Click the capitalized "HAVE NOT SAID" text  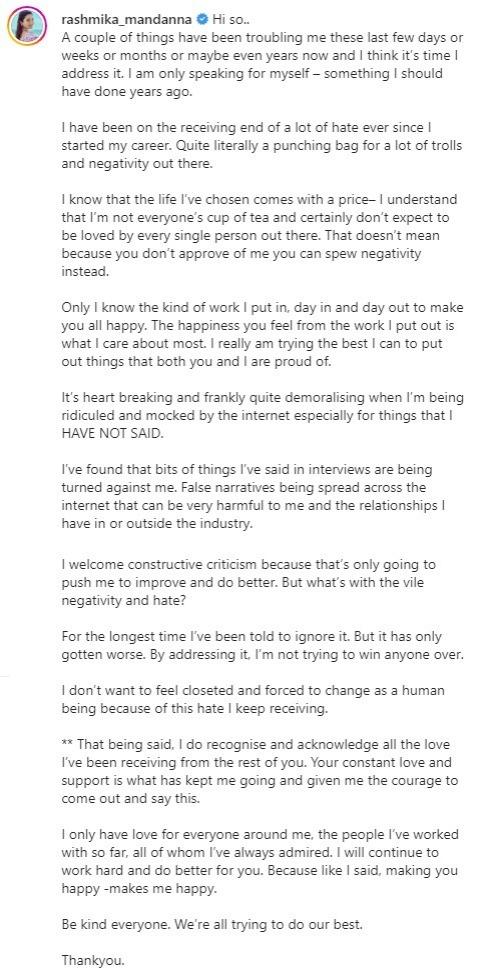coord(112,435)
